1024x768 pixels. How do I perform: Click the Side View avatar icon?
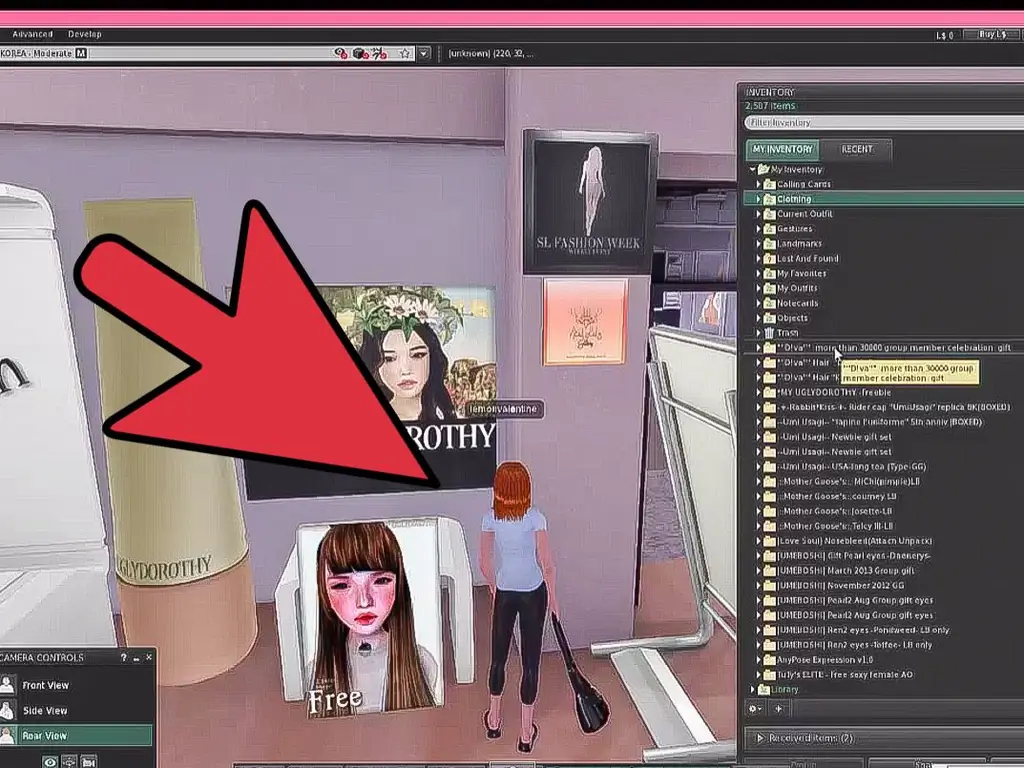[8, 711]
